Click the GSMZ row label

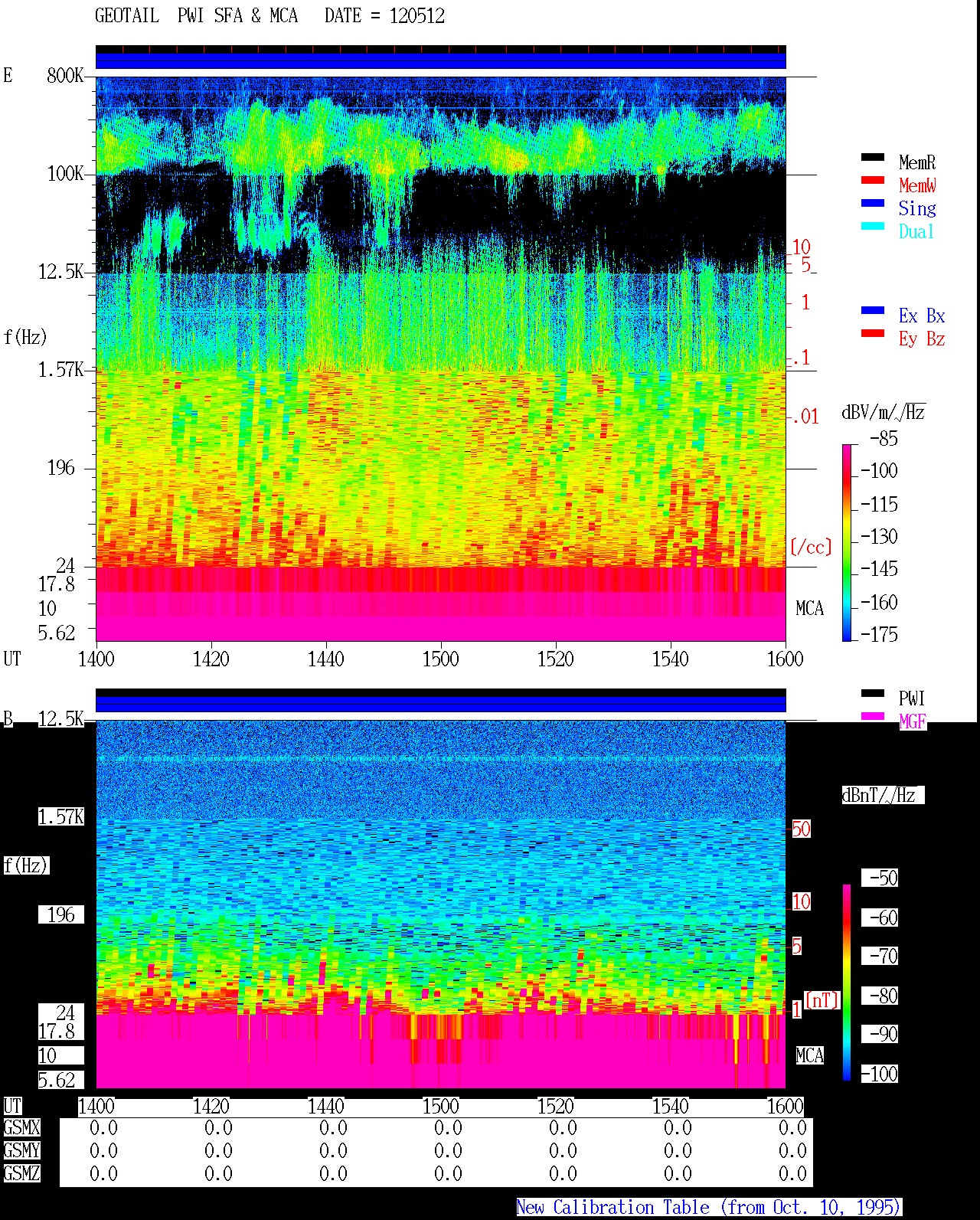click(x=21, y=1173)
